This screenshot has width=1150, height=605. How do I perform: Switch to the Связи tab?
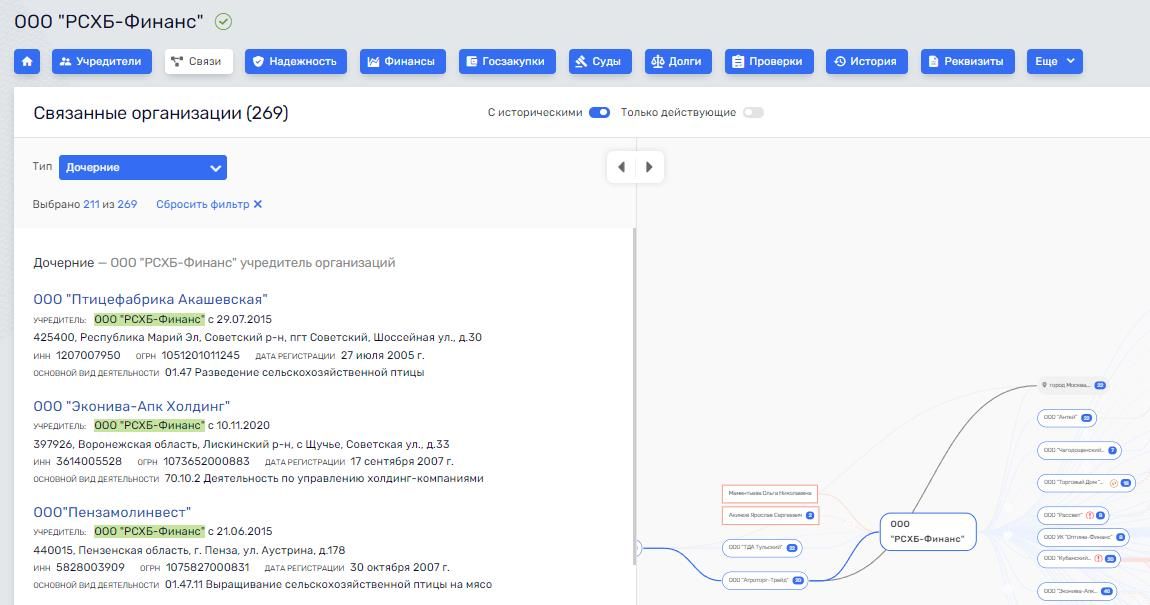[x=198, y=62]
